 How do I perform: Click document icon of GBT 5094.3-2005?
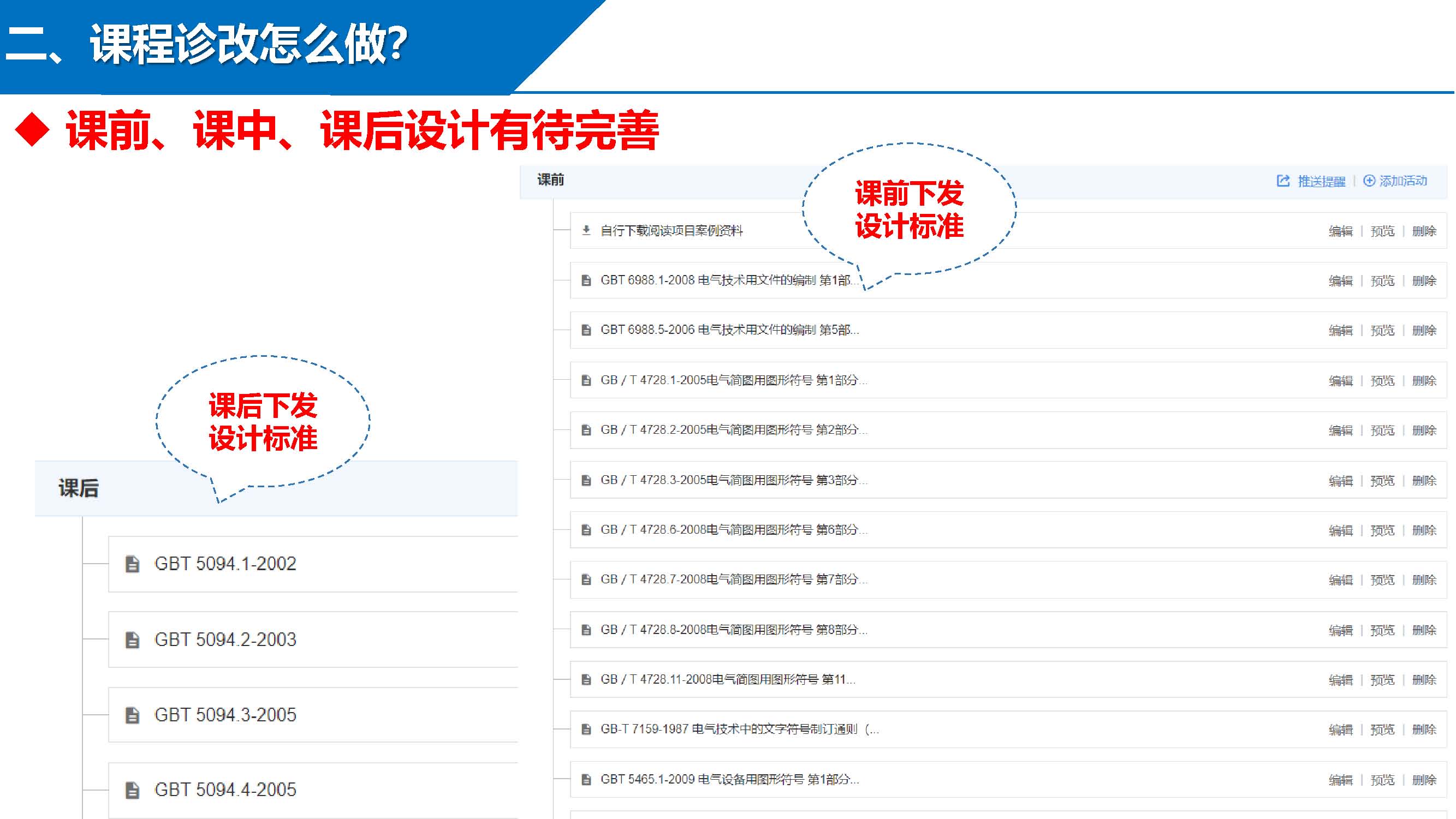[x=132, y=715]
